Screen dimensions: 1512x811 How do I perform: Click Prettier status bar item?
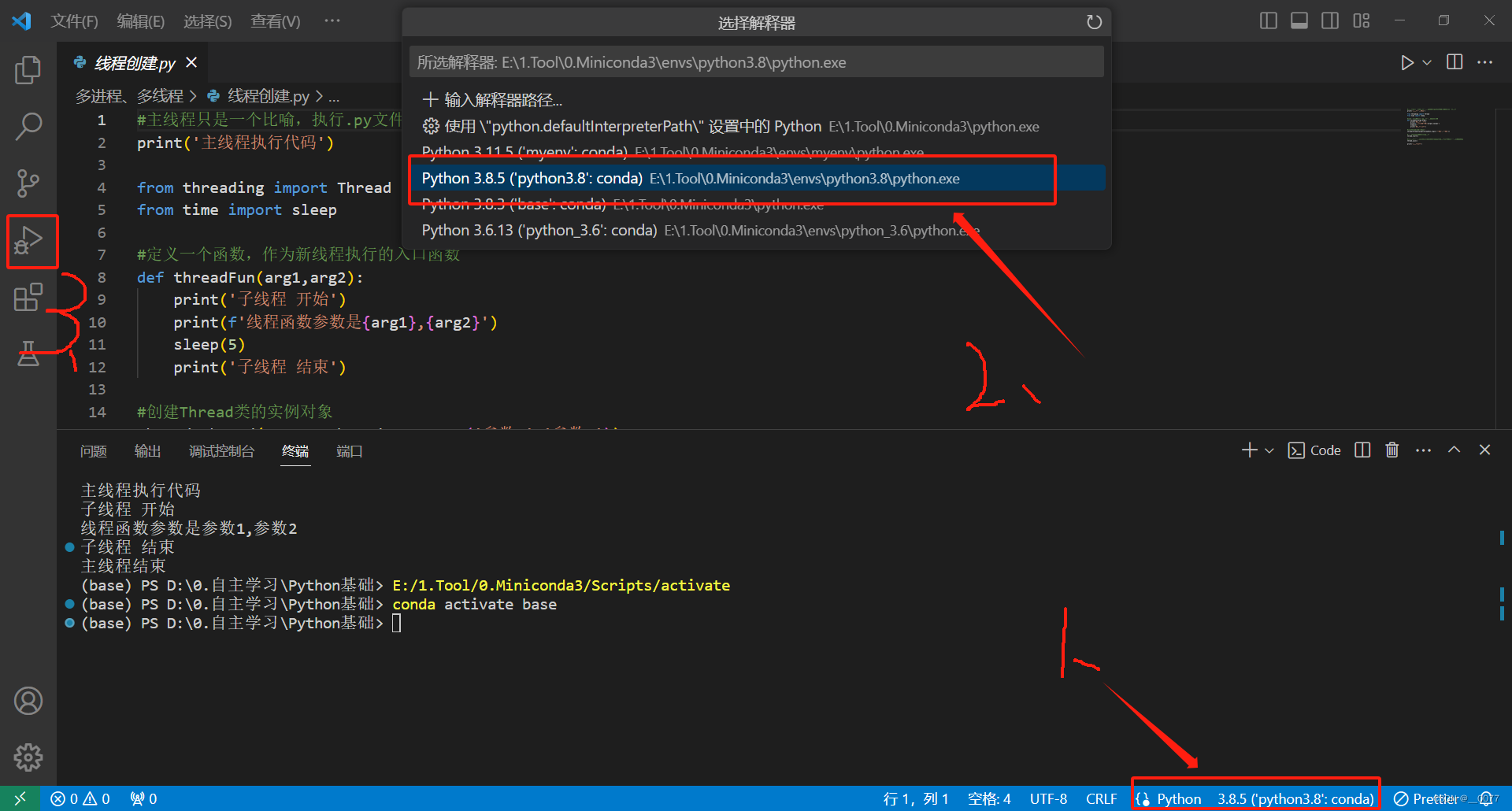click(1427, 798)
